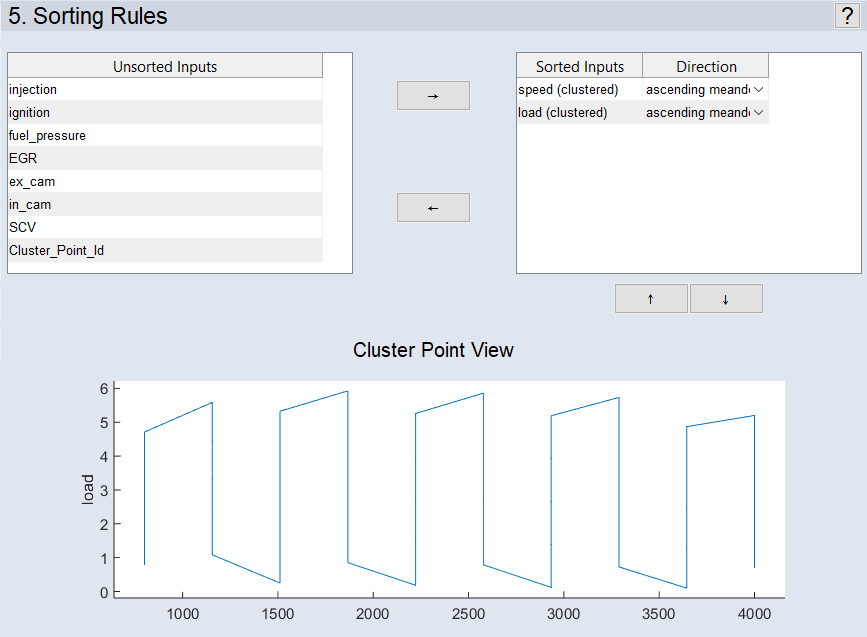Select injection in Unsorted Inputs

click(165, 90)
